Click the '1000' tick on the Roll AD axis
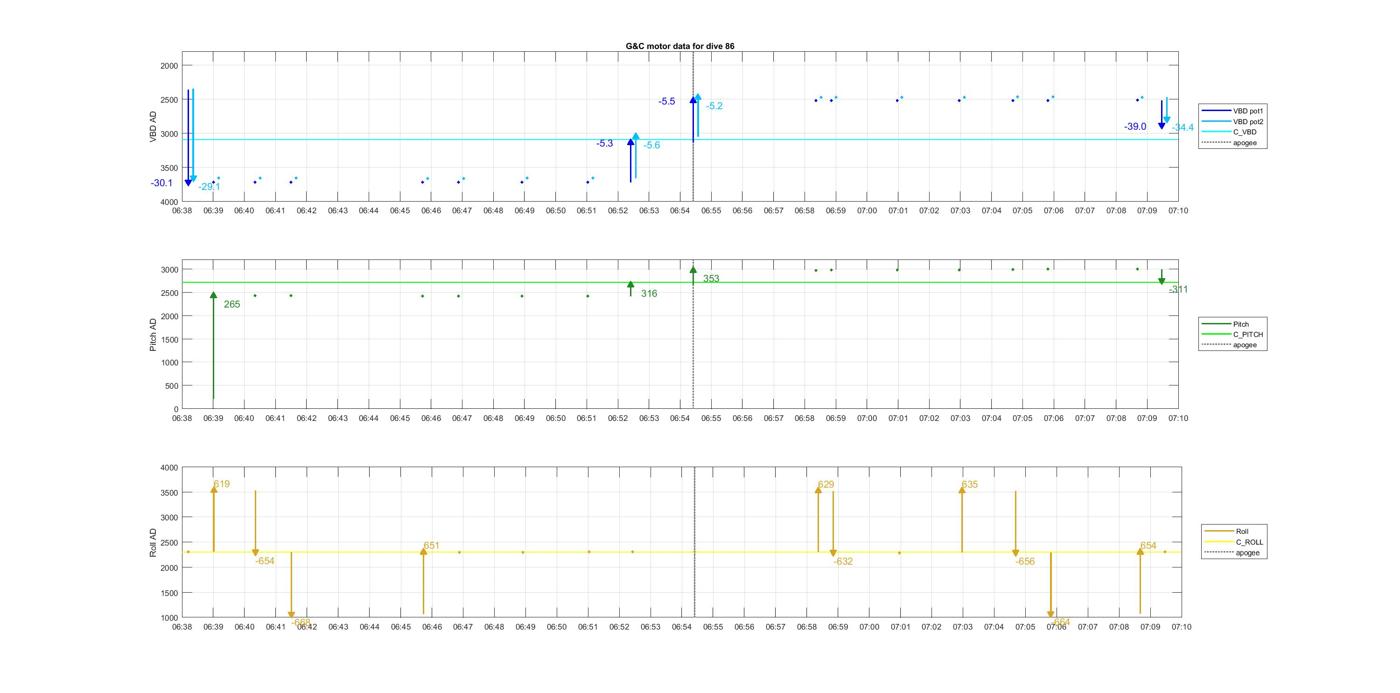Viewport: 1400px width, 693px height. point(169,618)
